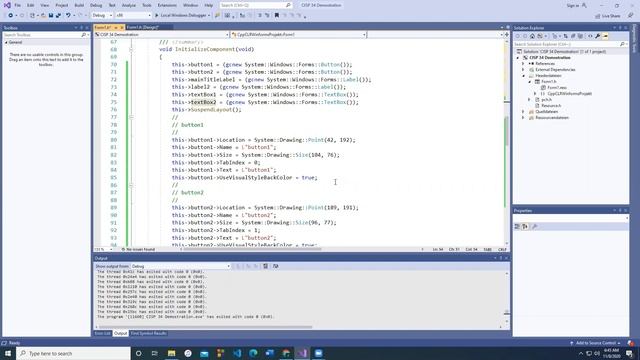Click the purple Visual Studio taskbar icon
This screenshot has width=640, height=360.
(x=302, y=353)
